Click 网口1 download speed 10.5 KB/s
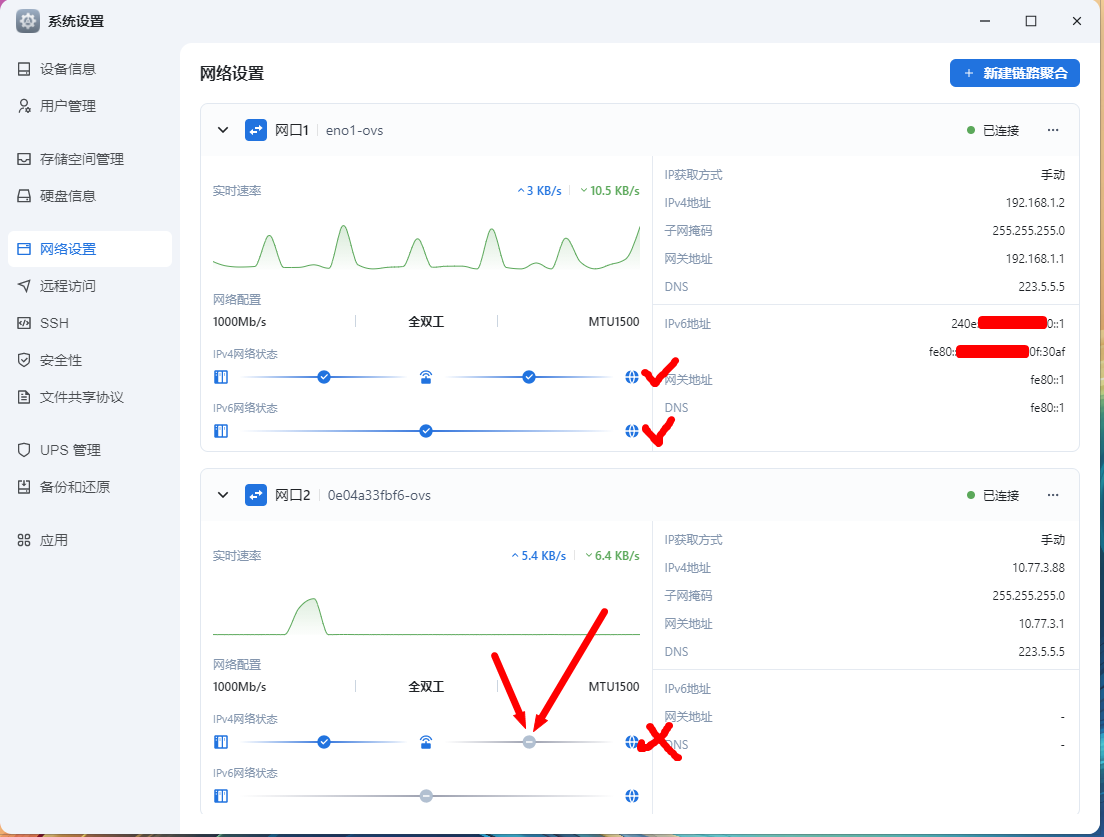Image resolution: width=1104 pixels, height=837 pixels. (610, 191)
